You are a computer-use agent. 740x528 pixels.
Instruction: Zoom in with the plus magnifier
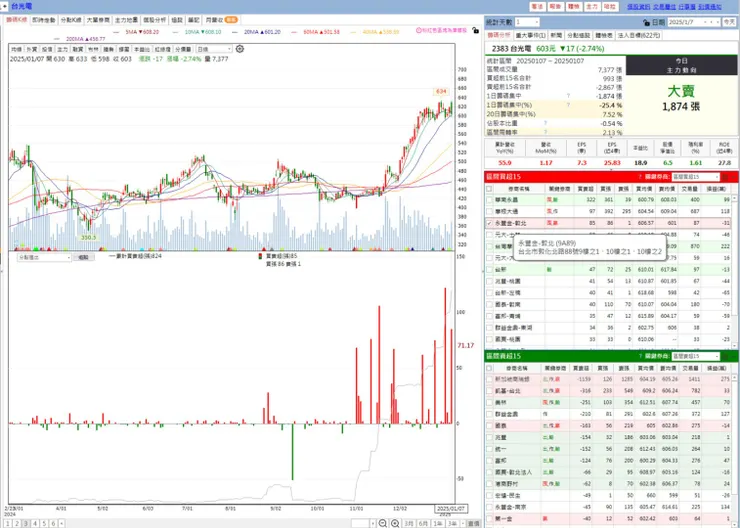pos(395,523)
